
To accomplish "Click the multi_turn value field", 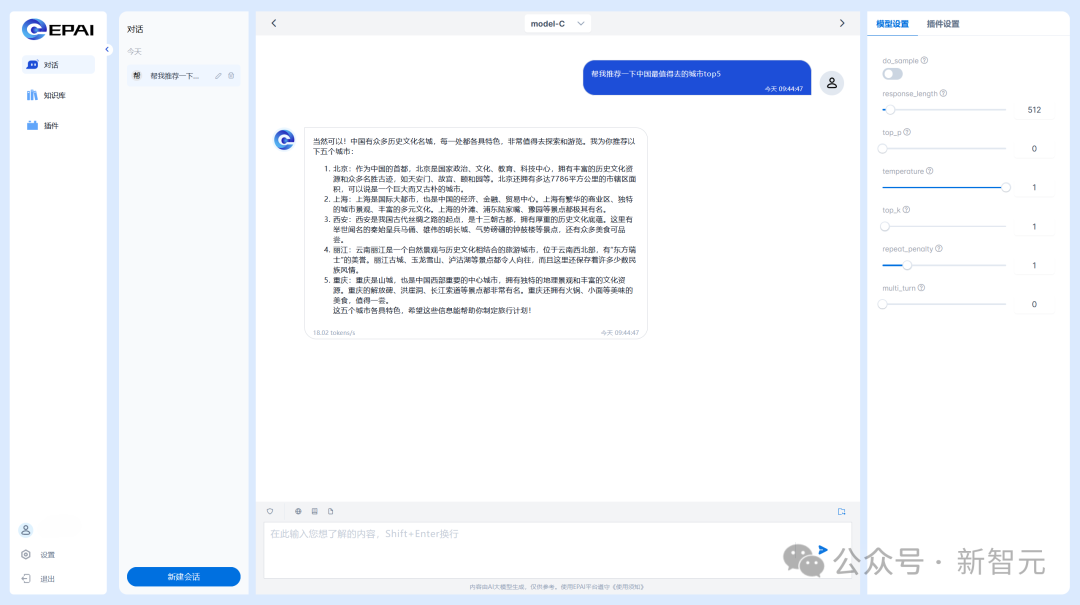I will tap(1034, 305).
